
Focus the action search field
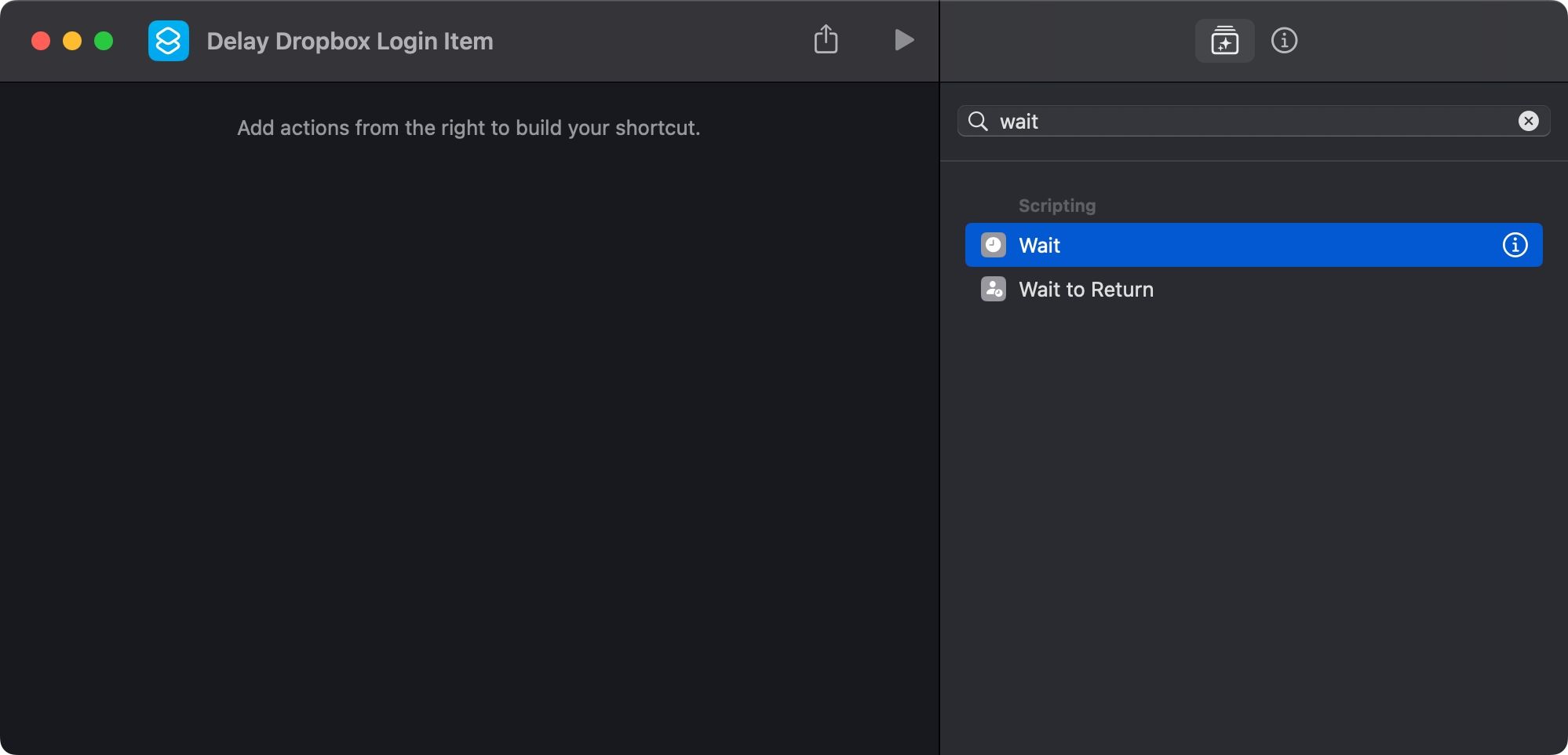coord(1256,122)
